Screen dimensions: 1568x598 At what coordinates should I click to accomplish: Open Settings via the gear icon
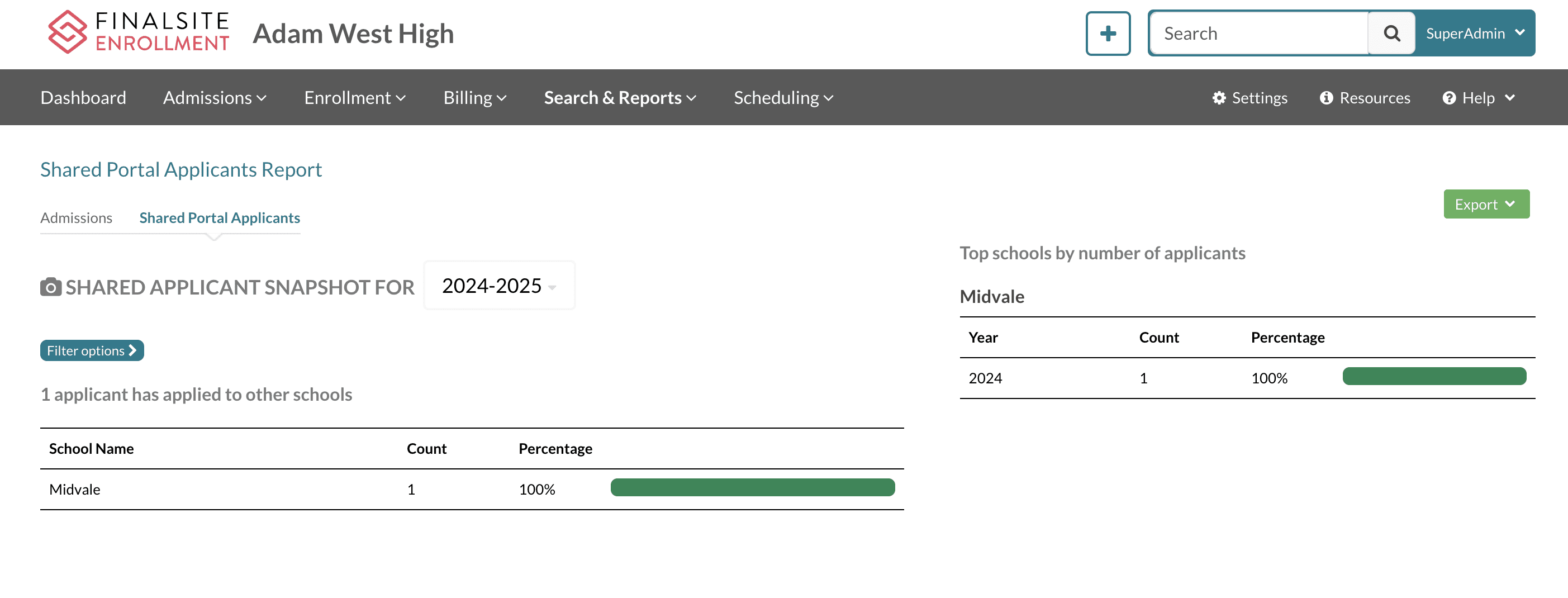coord(1220,97)
